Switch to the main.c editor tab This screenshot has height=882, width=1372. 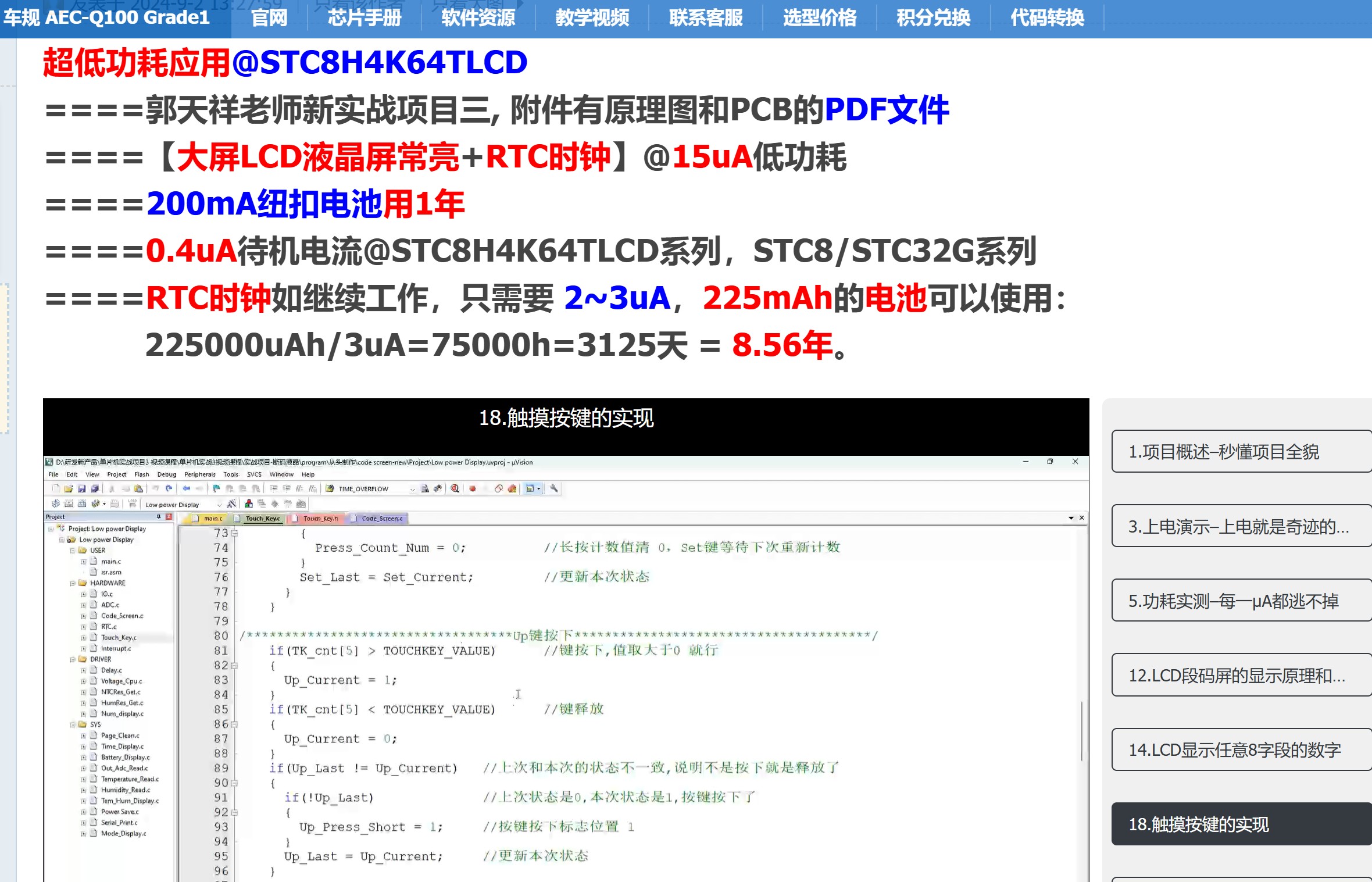[x=208, y=518]
